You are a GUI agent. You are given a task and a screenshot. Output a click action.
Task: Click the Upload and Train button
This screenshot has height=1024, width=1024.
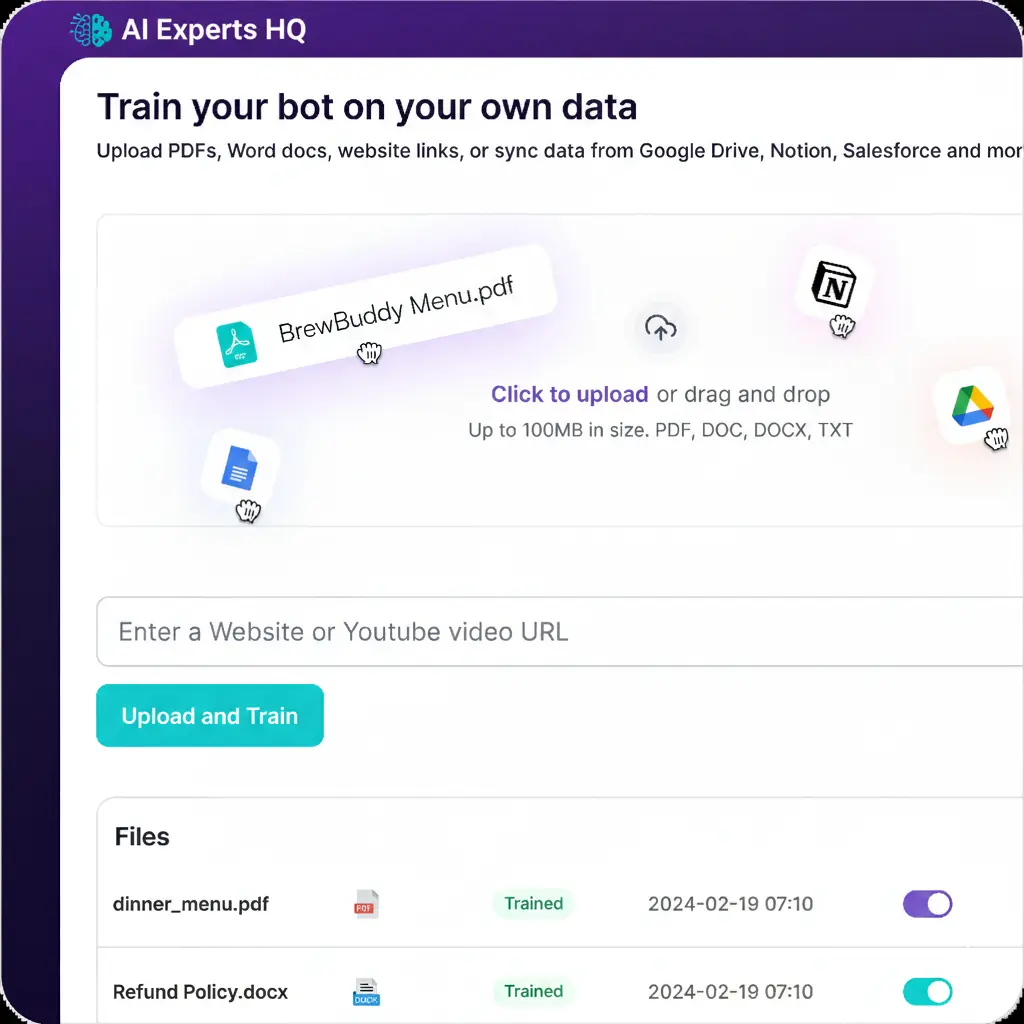210,715
